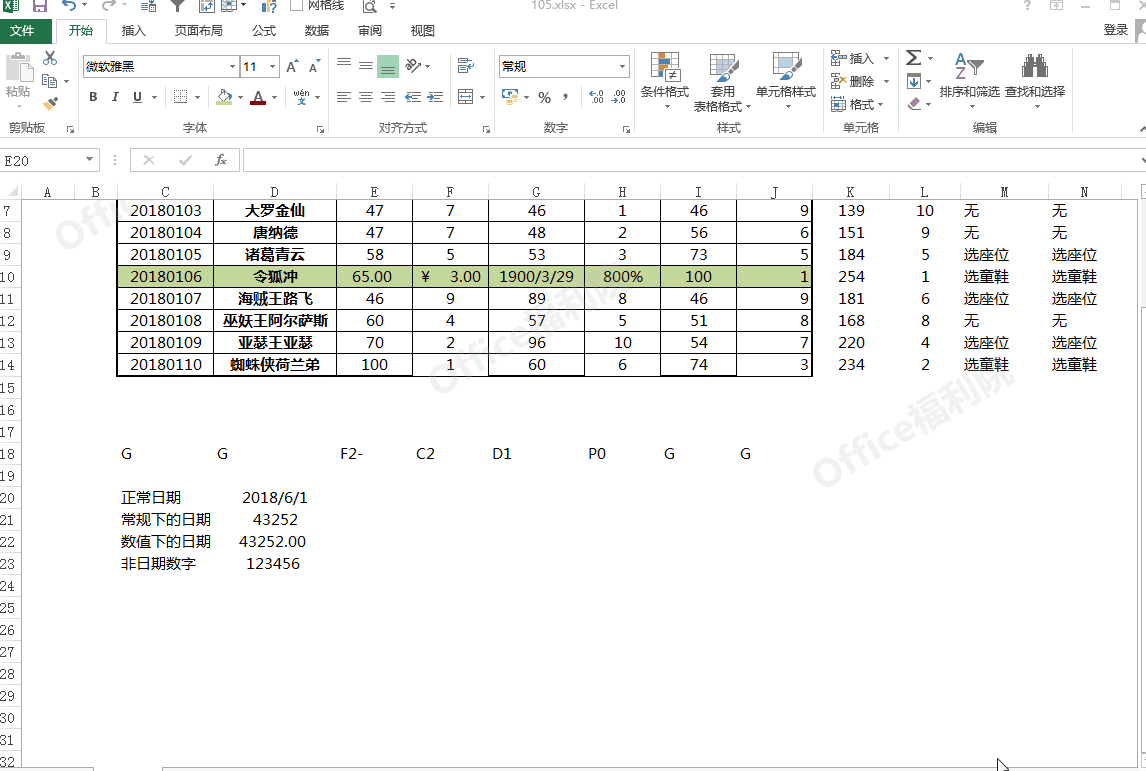Open 套用表格格式 table format menu
This screenshot has height=771, width=1146.
pyautogui.click(x=722, y=82)
